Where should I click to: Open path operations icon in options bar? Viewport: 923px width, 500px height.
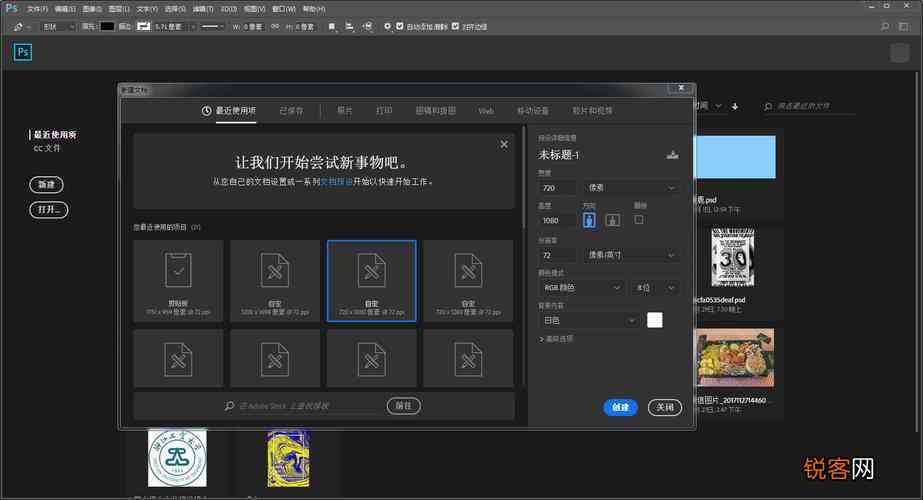332,27
